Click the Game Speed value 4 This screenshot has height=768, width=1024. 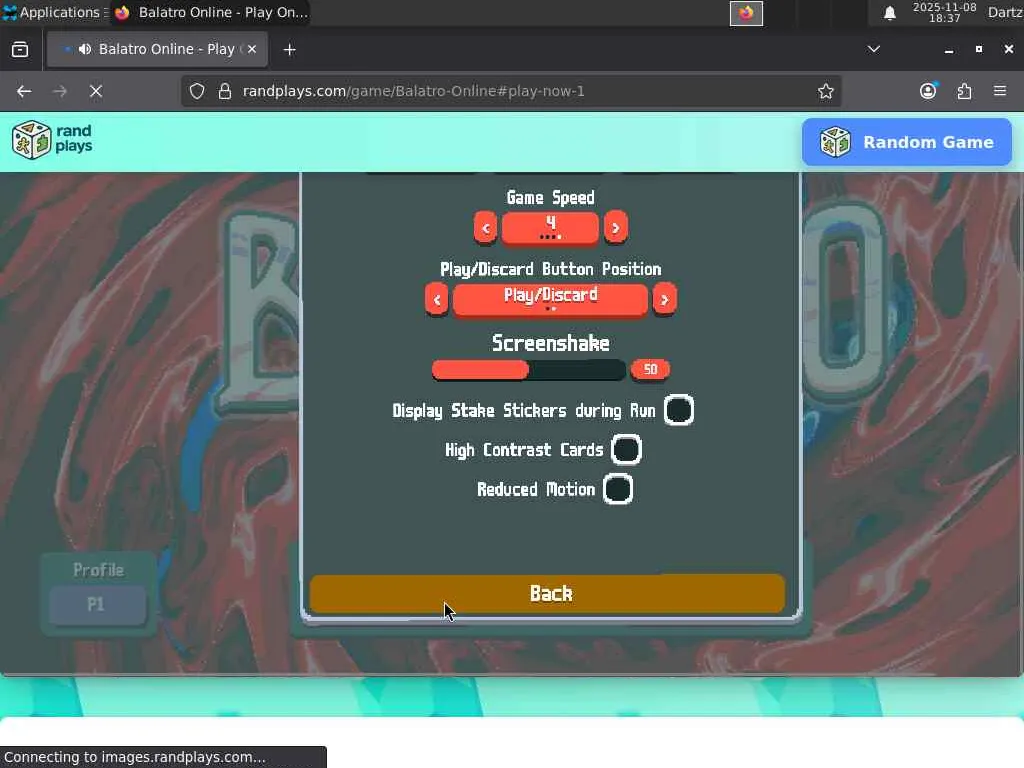click(550, 228)
